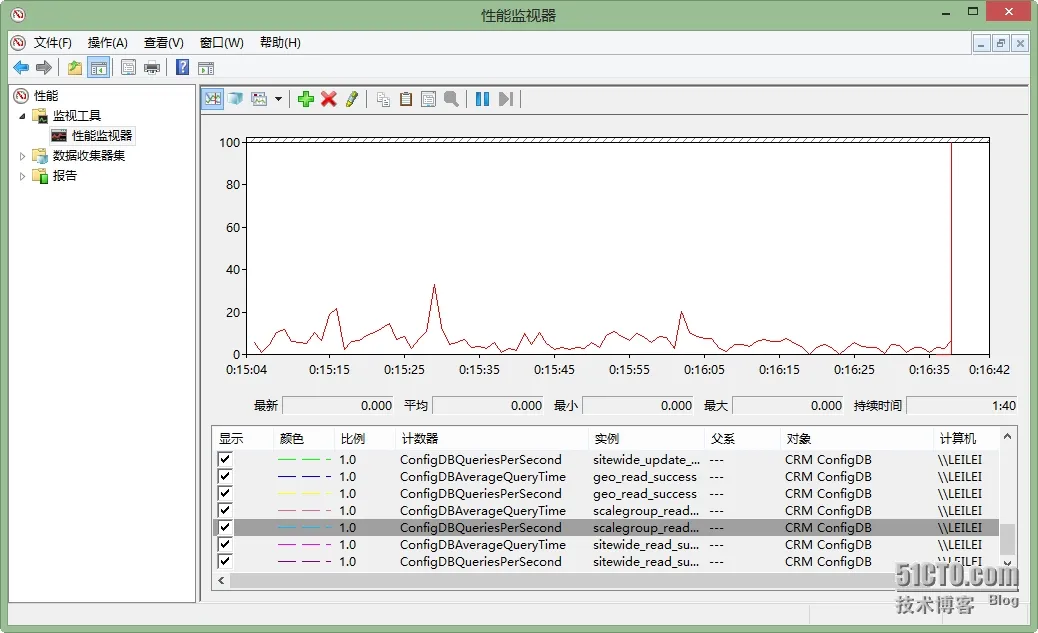Click the Zoom magnifier icon

pyautogui.click(x=451, y=99)
